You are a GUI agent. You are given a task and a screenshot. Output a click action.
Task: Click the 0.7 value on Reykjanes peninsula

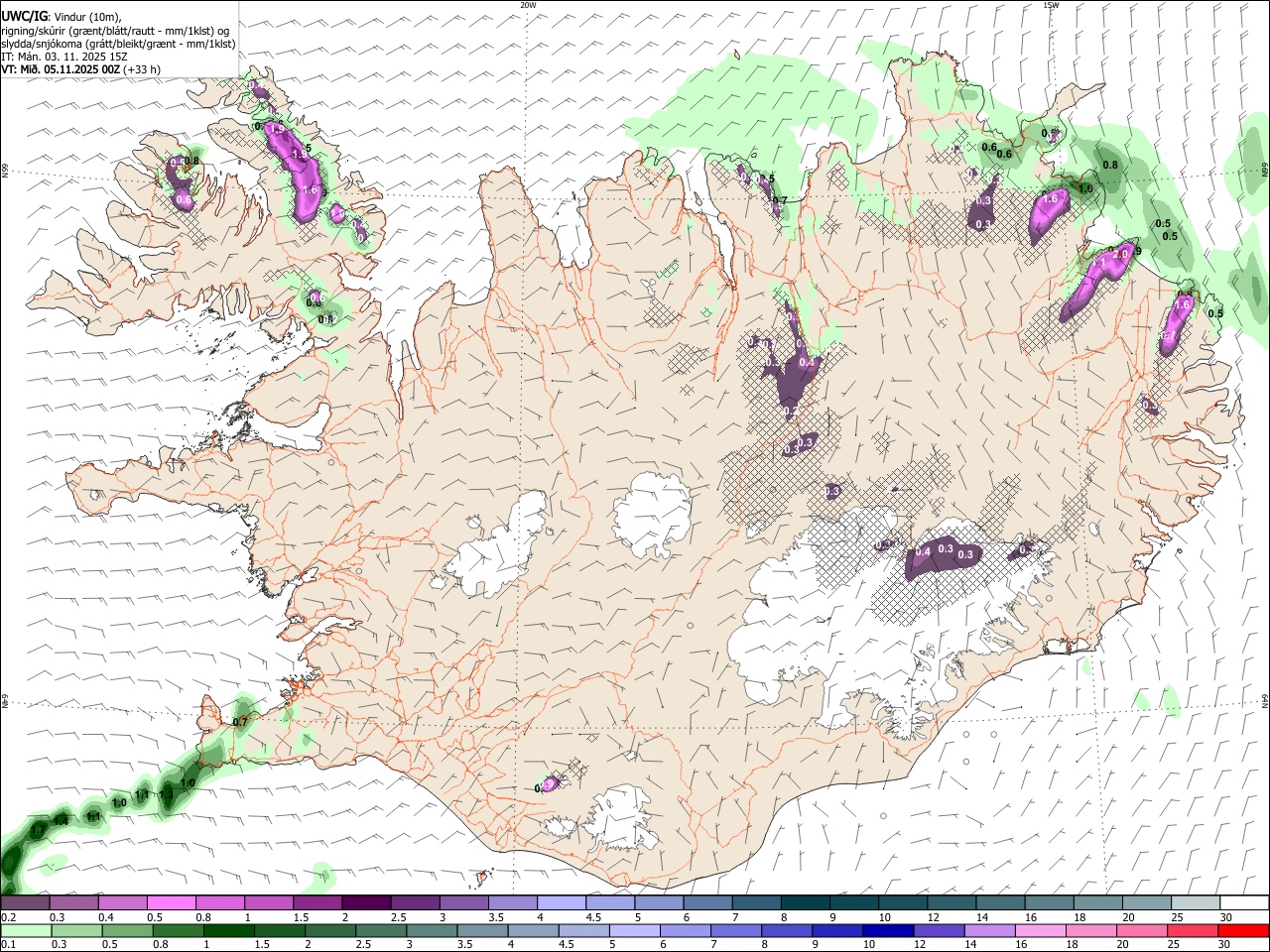[239, 722]
